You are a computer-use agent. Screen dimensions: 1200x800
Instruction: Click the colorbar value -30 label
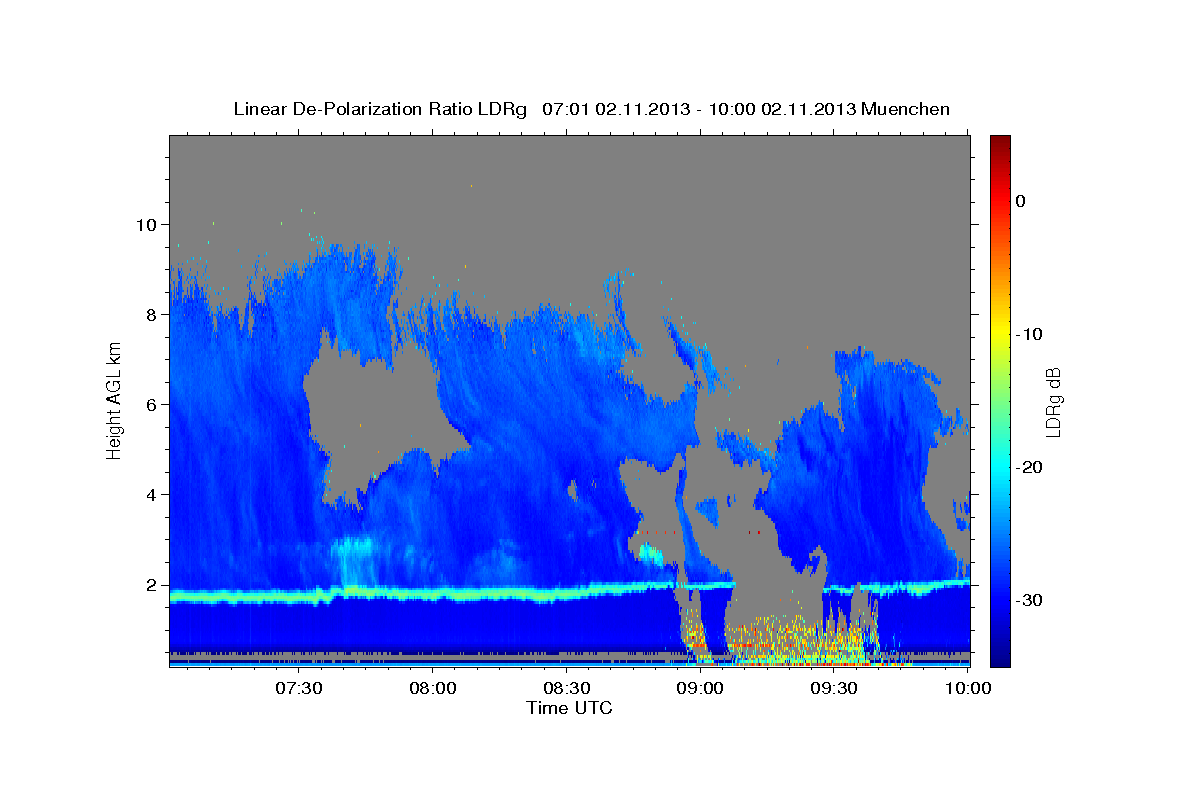click(1029, 600)
